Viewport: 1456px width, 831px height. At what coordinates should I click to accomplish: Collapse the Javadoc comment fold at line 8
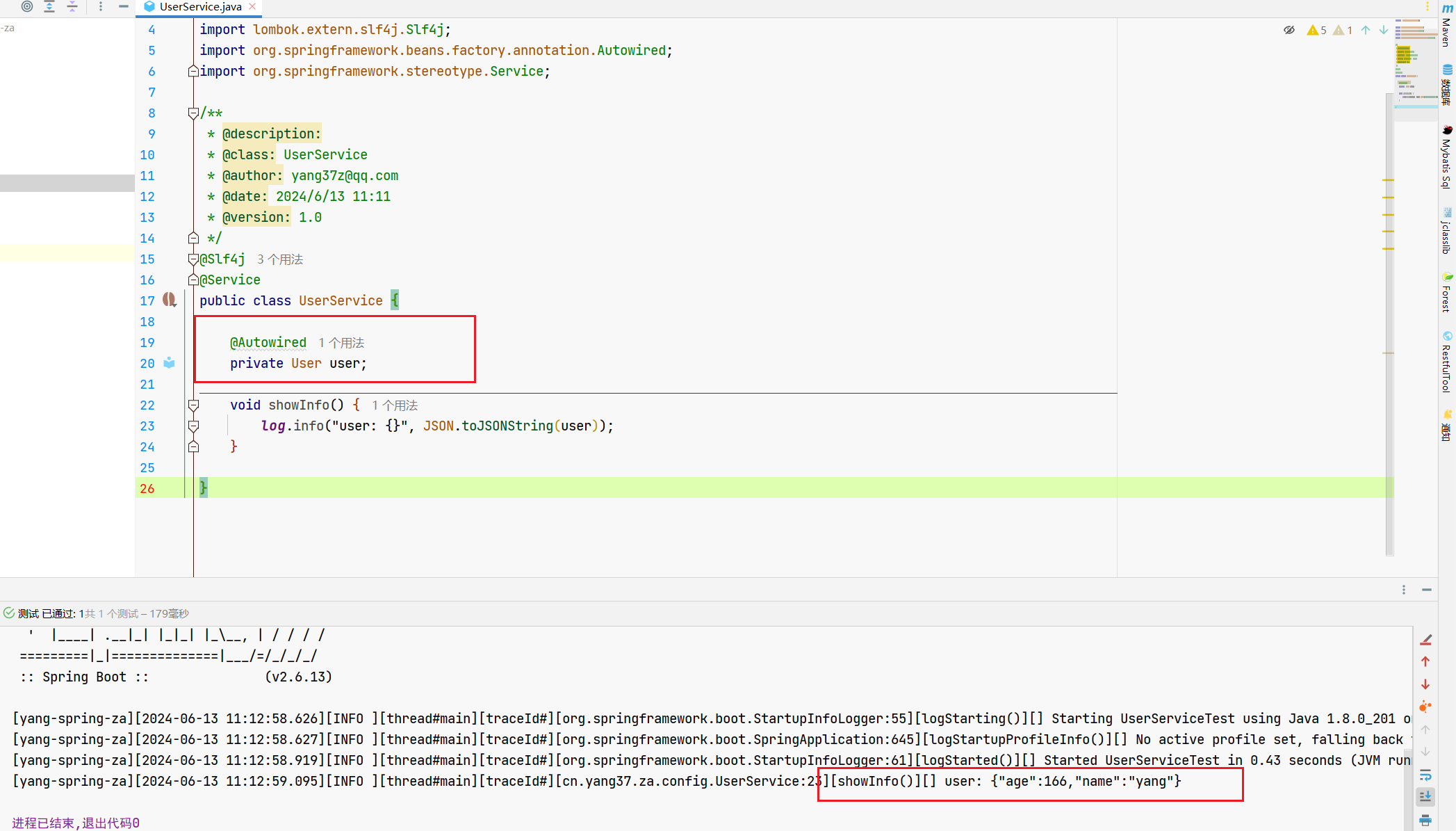point(193,113)
